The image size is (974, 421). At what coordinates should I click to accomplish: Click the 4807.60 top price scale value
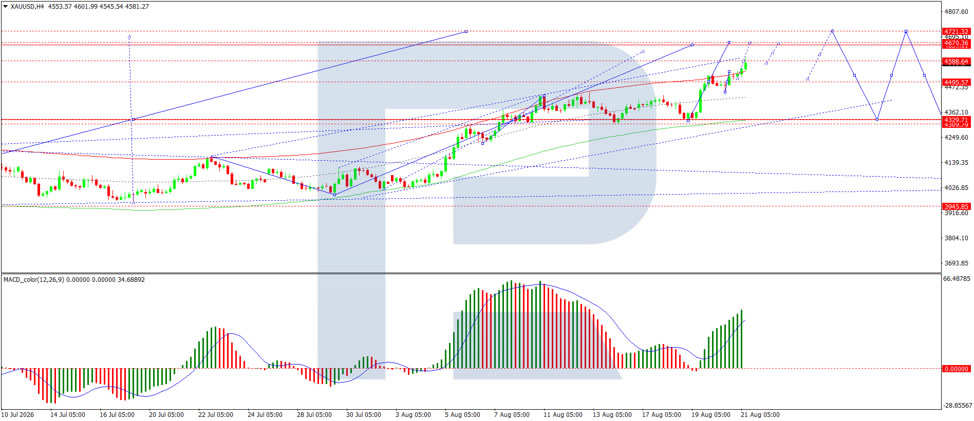click(957, 11)
